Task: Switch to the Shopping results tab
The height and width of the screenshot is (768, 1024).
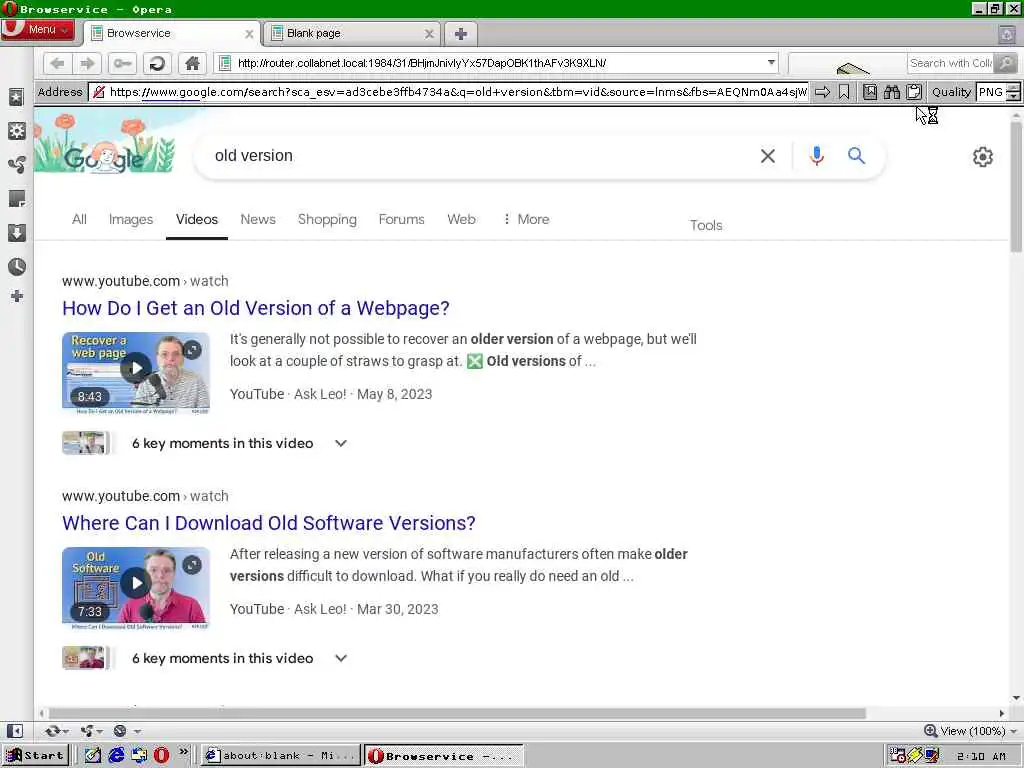Action: coord(327,219)
